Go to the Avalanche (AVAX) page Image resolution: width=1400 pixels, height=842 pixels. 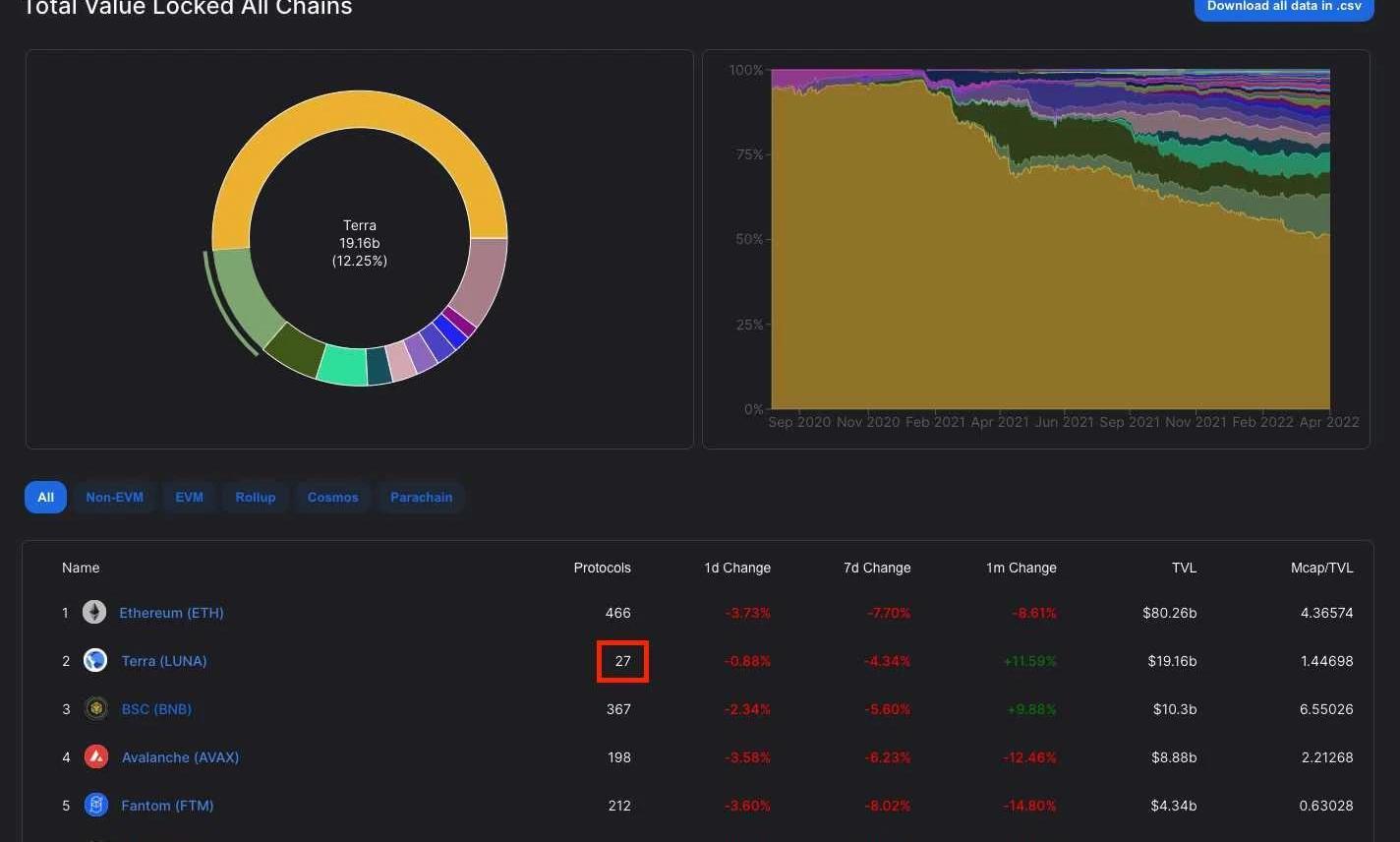[180, 757]
